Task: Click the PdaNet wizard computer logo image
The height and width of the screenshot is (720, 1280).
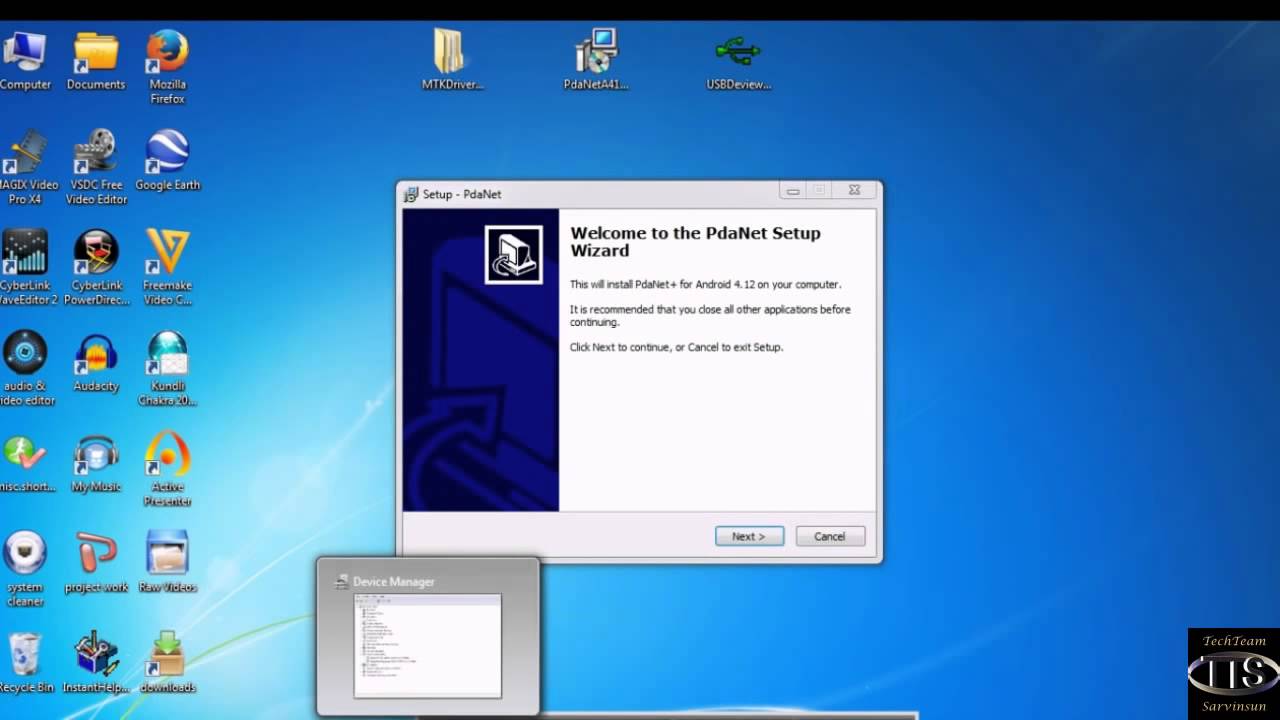Action: (514, 254)
